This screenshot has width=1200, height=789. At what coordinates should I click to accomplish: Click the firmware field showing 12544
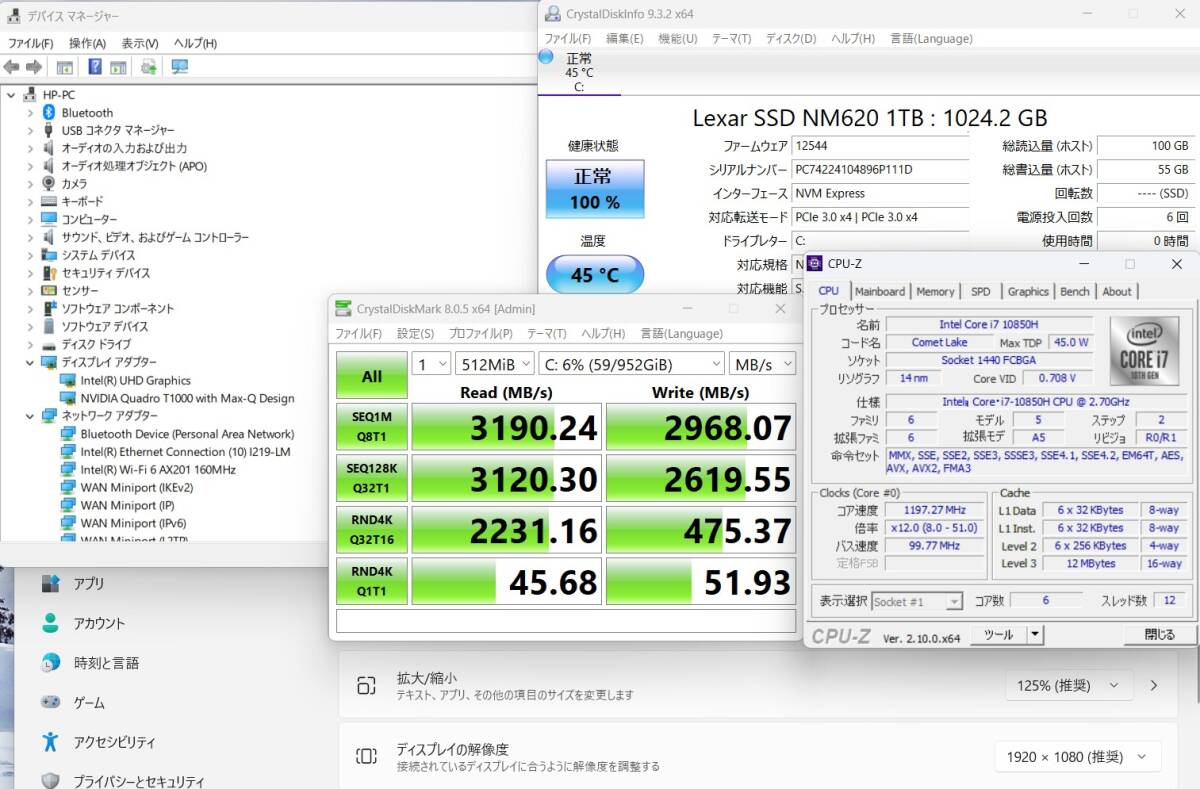880,145
